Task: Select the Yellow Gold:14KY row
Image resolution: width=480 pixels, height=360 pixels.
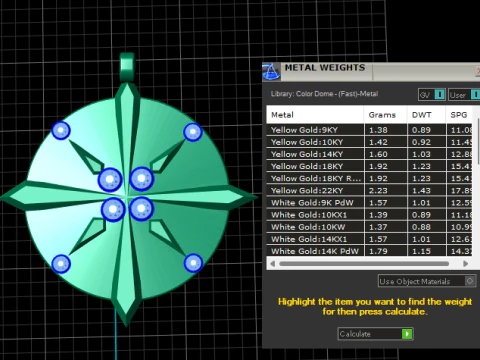Action: click(369, 154)
